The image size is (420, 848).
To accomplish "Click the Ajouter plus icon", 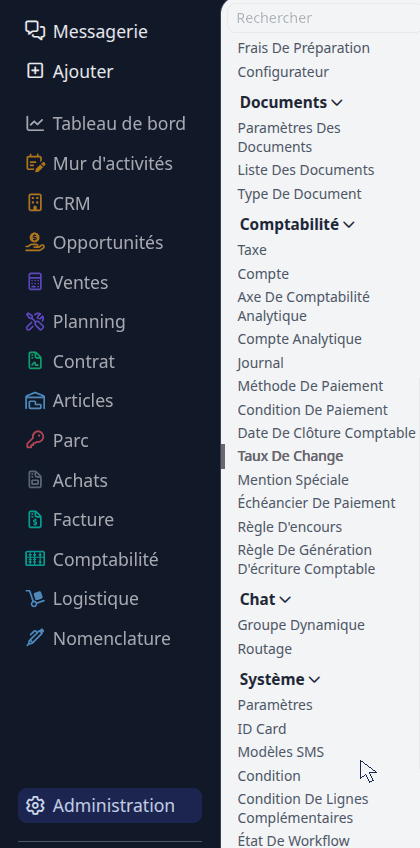I will 35,71.
